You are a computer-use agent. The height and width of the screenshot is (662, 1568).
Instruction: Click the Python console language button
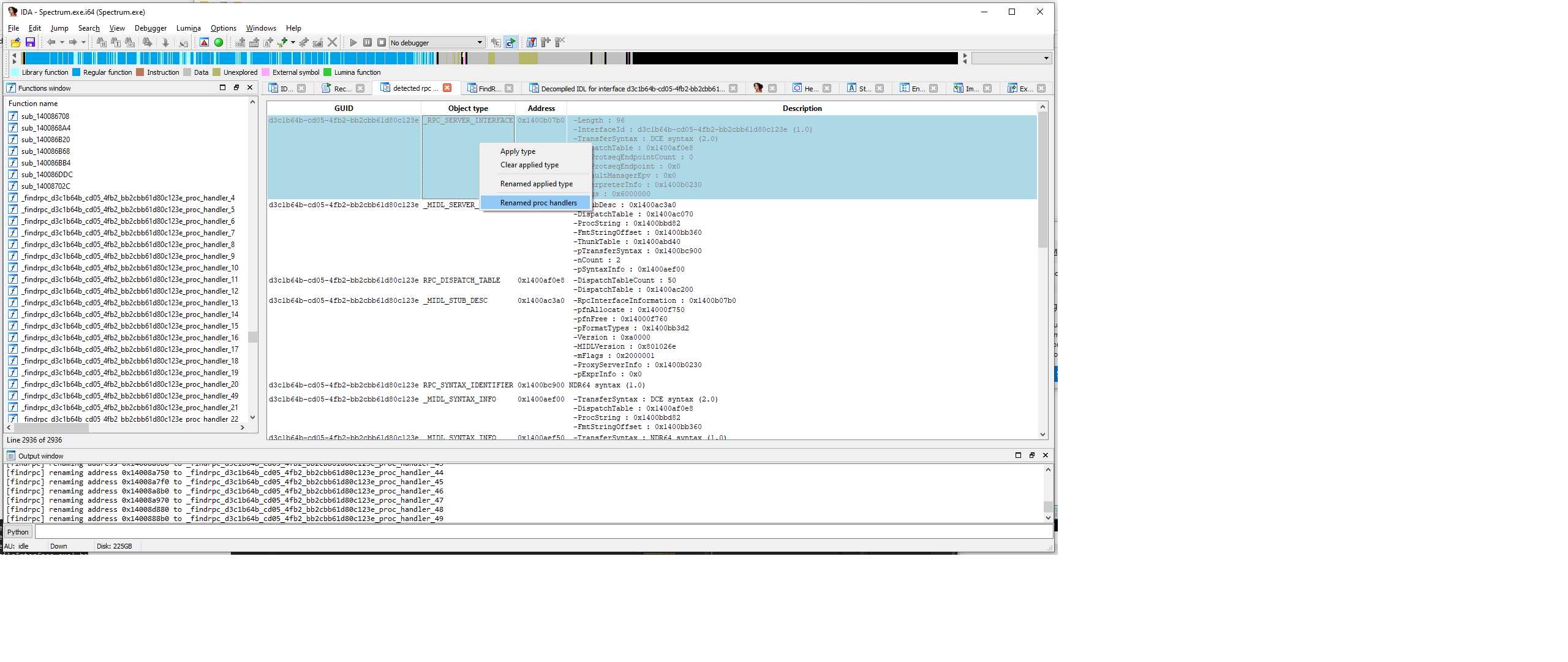(x=18, y=532)
